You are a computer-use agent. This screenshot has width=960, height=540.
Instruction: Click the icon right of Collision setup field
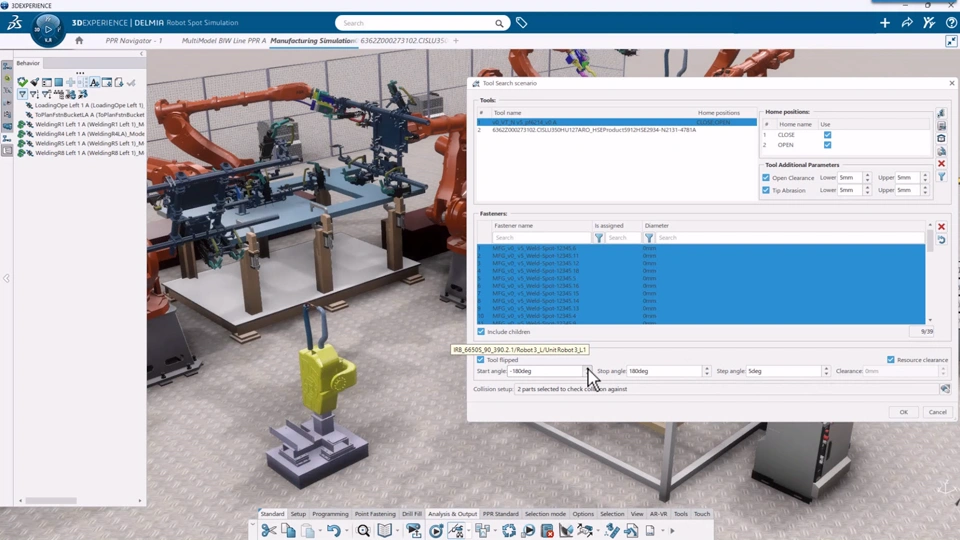[945, 389]
